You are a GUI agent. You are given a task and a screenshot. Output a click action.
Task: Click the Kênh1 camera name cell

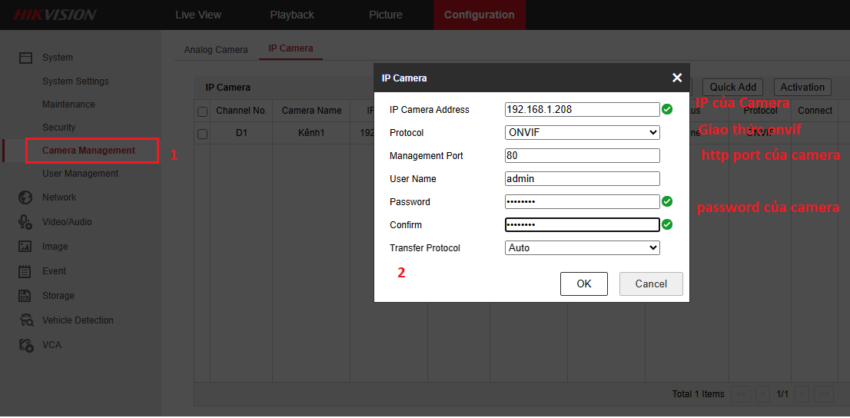pyautogui.click(x=311, y=133)
